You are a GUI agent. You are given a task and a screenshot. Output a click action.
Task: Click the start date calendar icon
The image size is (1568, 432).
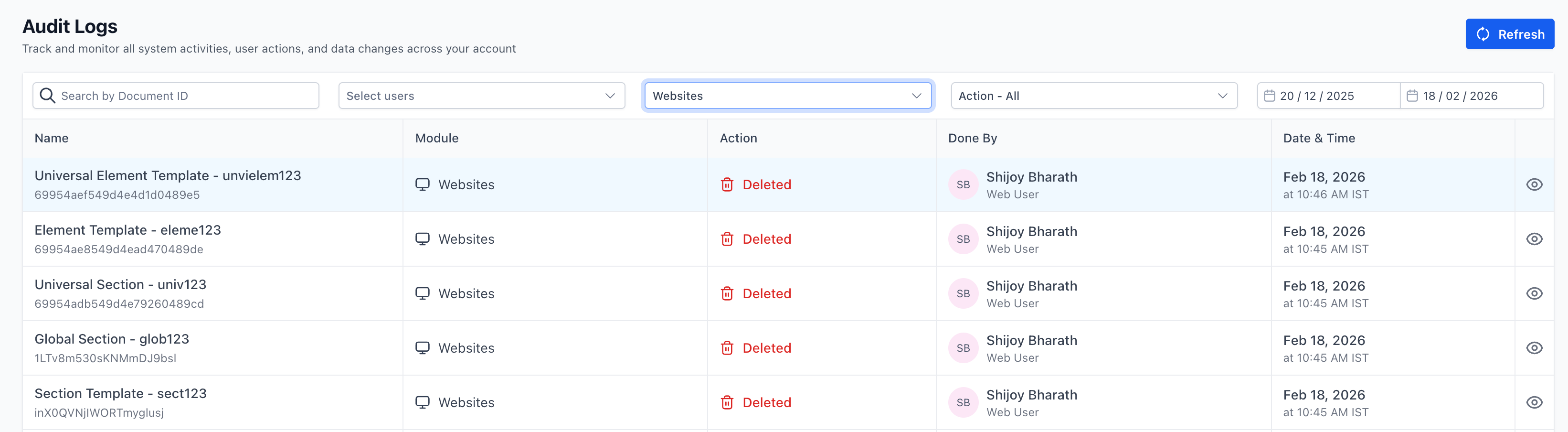[x=1269, y=96]
